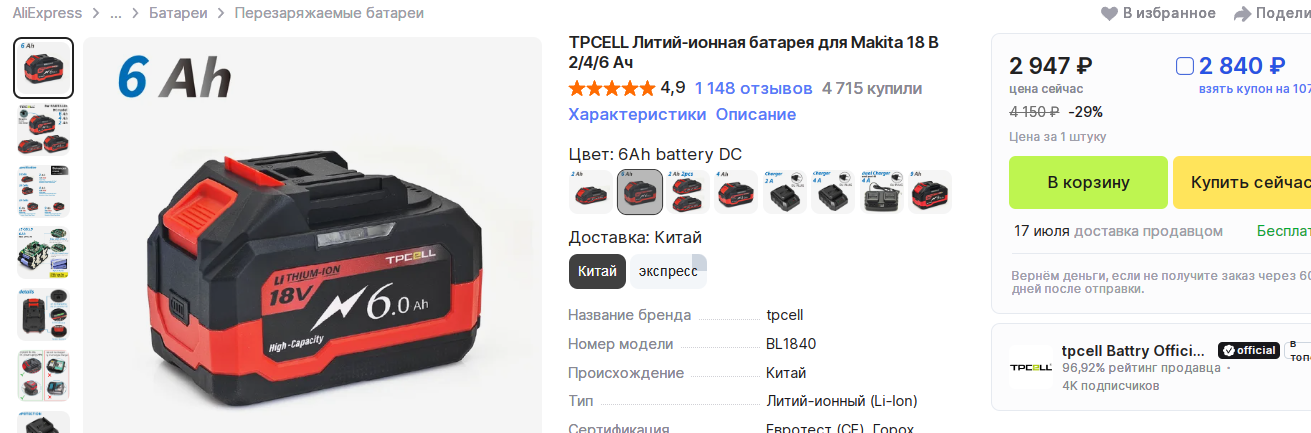Open the 1 148 отзывов reviews link
This screenshot has width=1311, height=433.
tap(754, 88)
